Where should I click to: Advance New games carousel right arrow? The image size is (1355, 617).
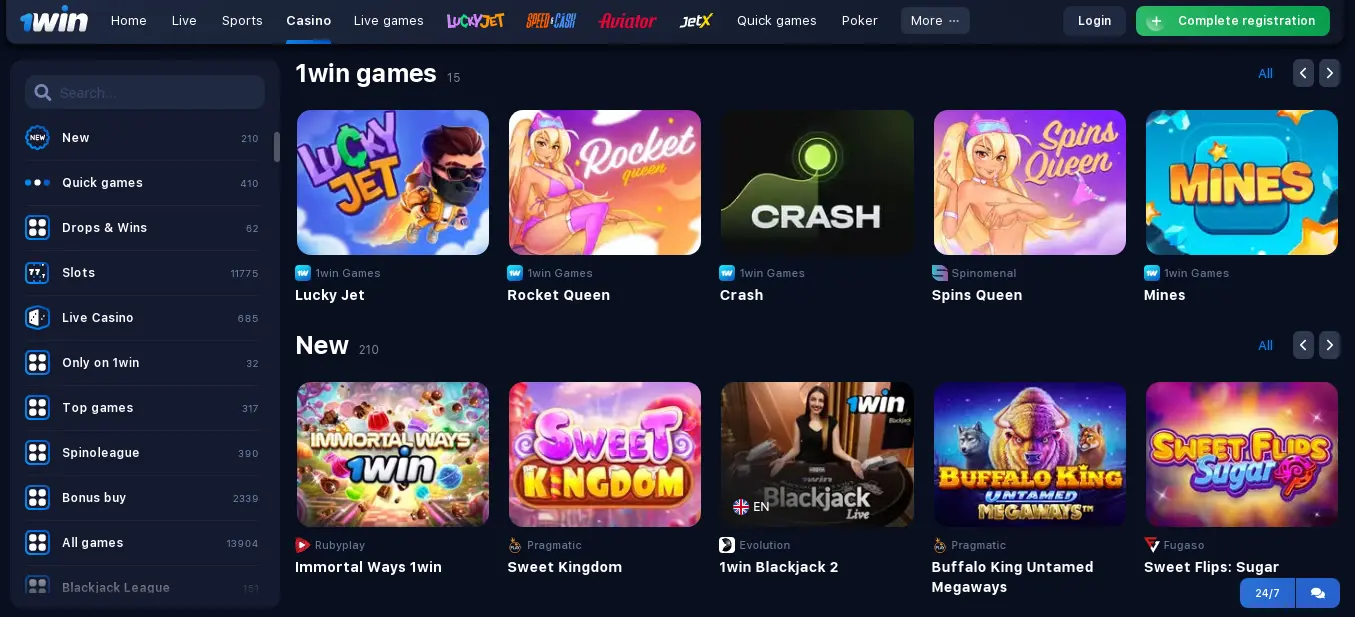pos(1329,345)
